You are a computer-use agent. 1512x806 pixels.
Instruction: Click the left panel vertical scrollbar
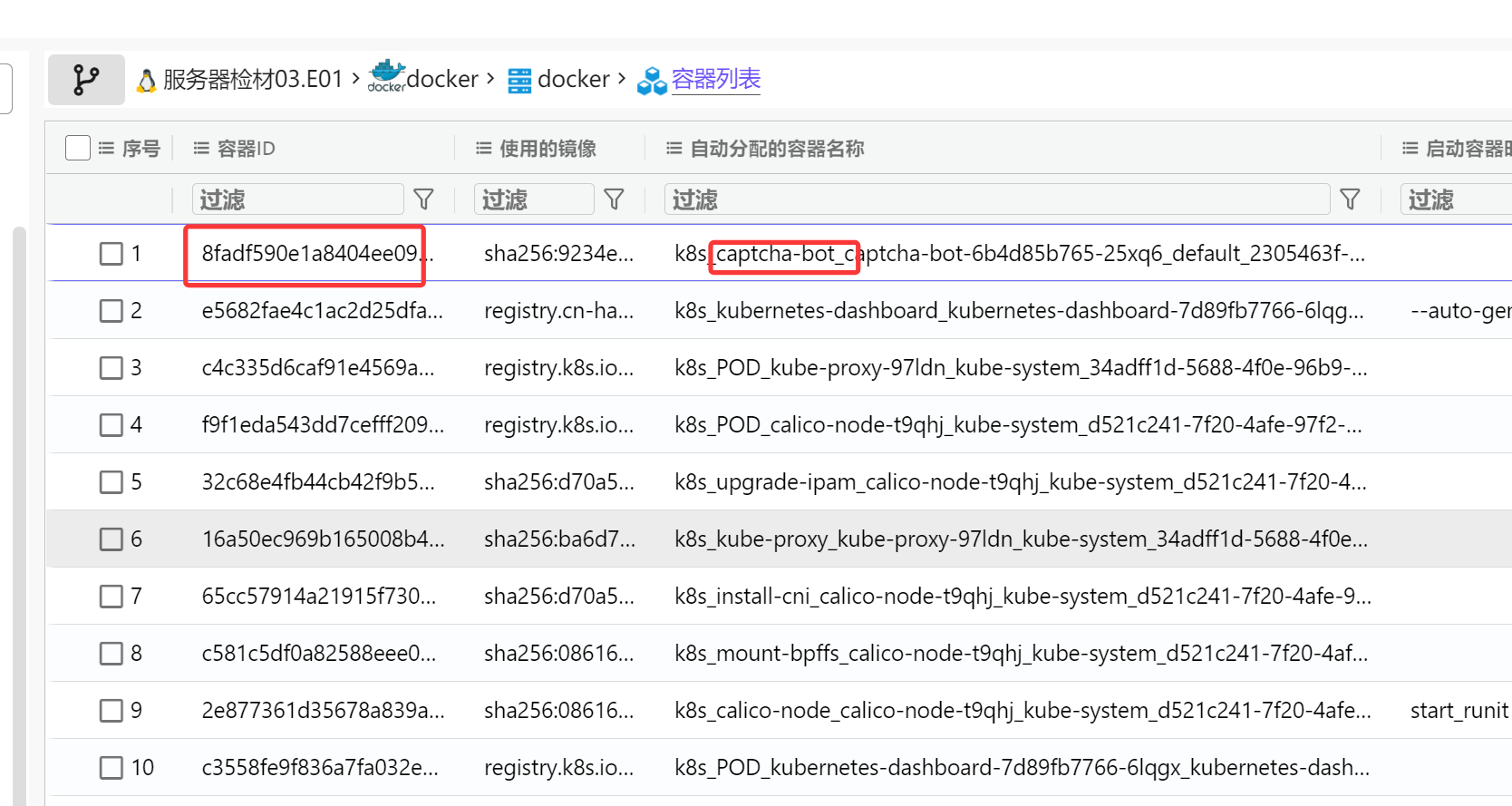tap(19, 515)
